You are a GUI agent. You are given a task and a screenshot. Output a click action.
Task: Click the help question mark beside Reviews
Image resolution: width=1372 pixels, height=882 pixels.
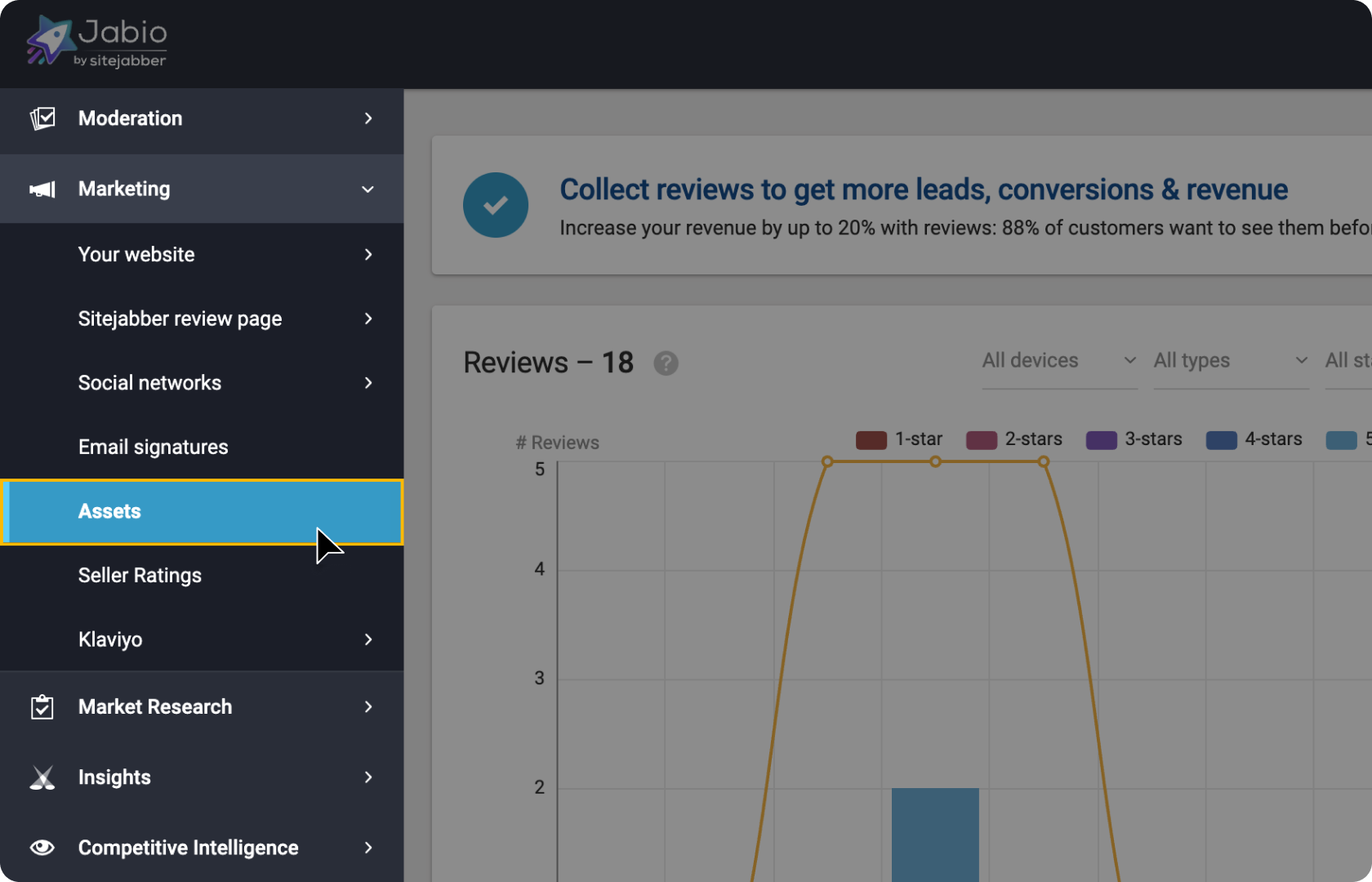[666, 363]
